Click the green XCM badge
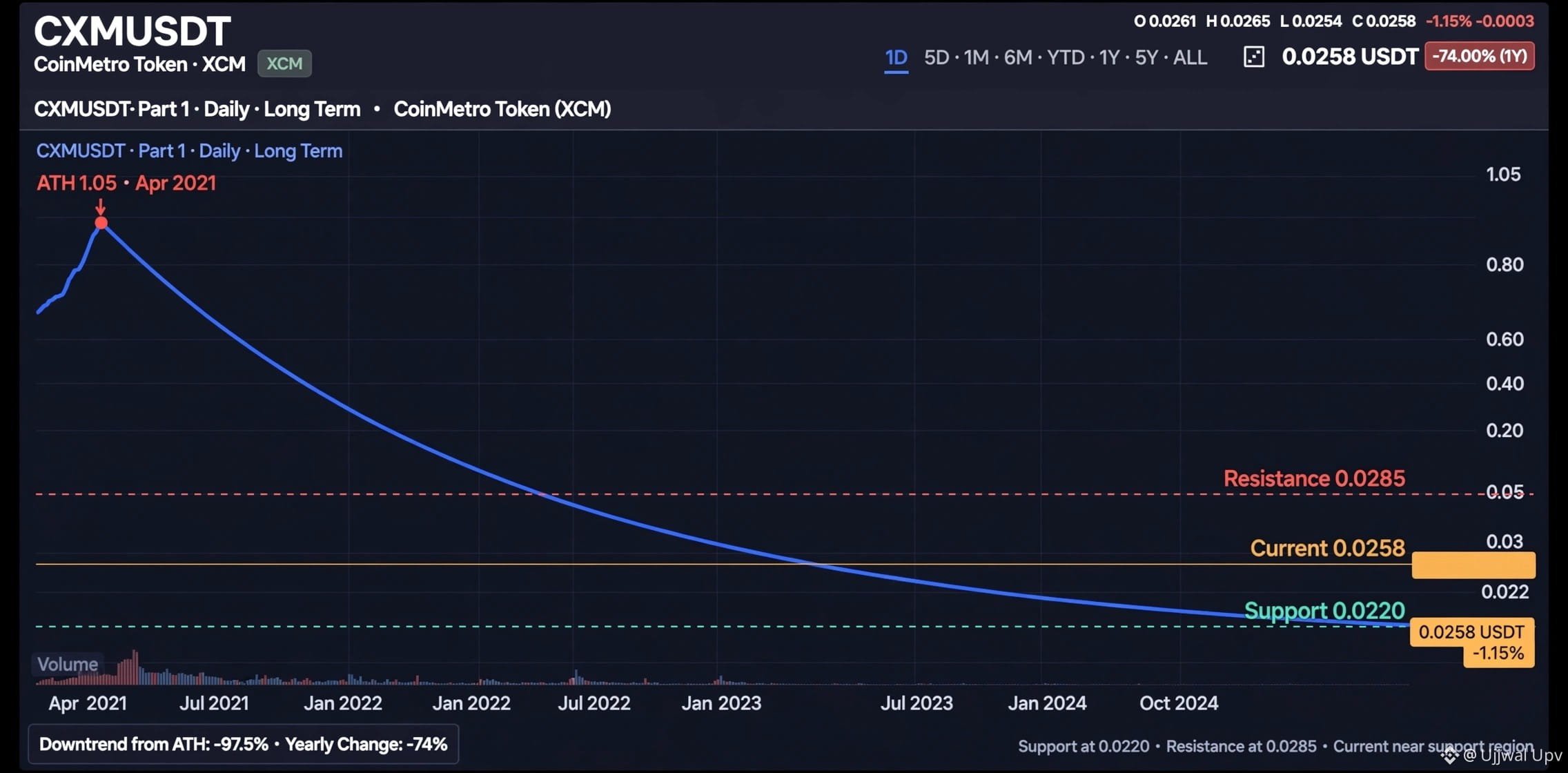 tap(284, 63)
